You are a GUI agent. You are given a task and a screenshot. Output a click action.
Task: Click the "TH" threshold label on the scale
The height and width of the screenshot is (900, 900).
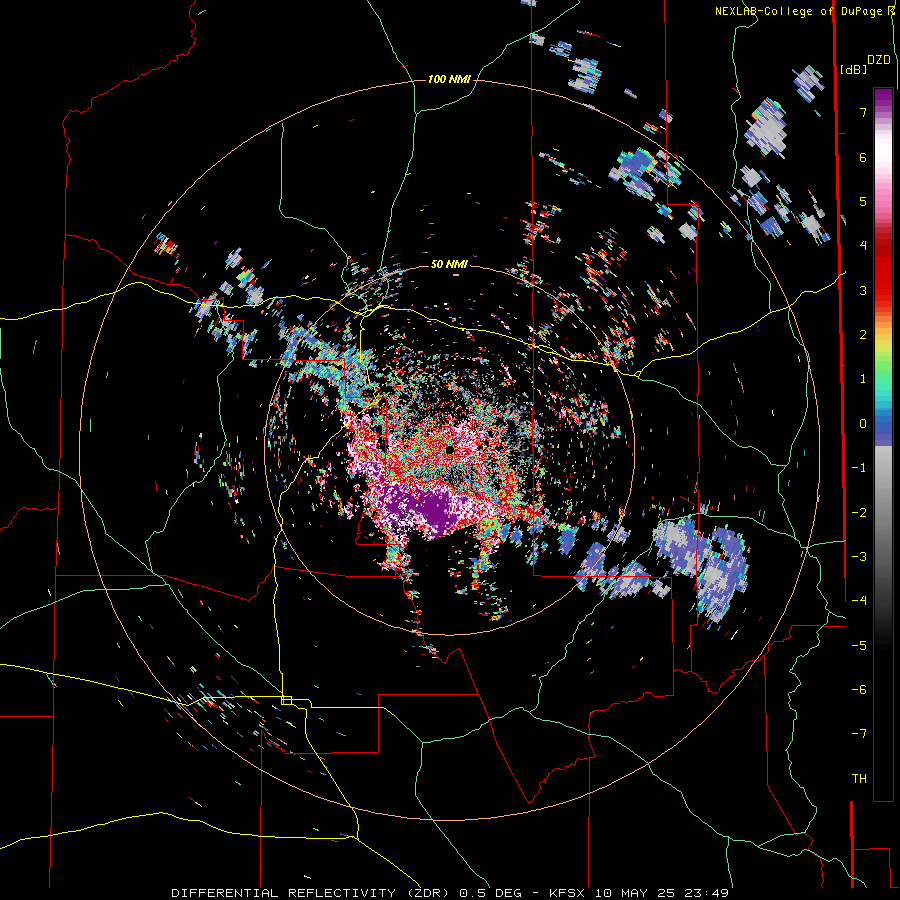click(x=859, y=779)
